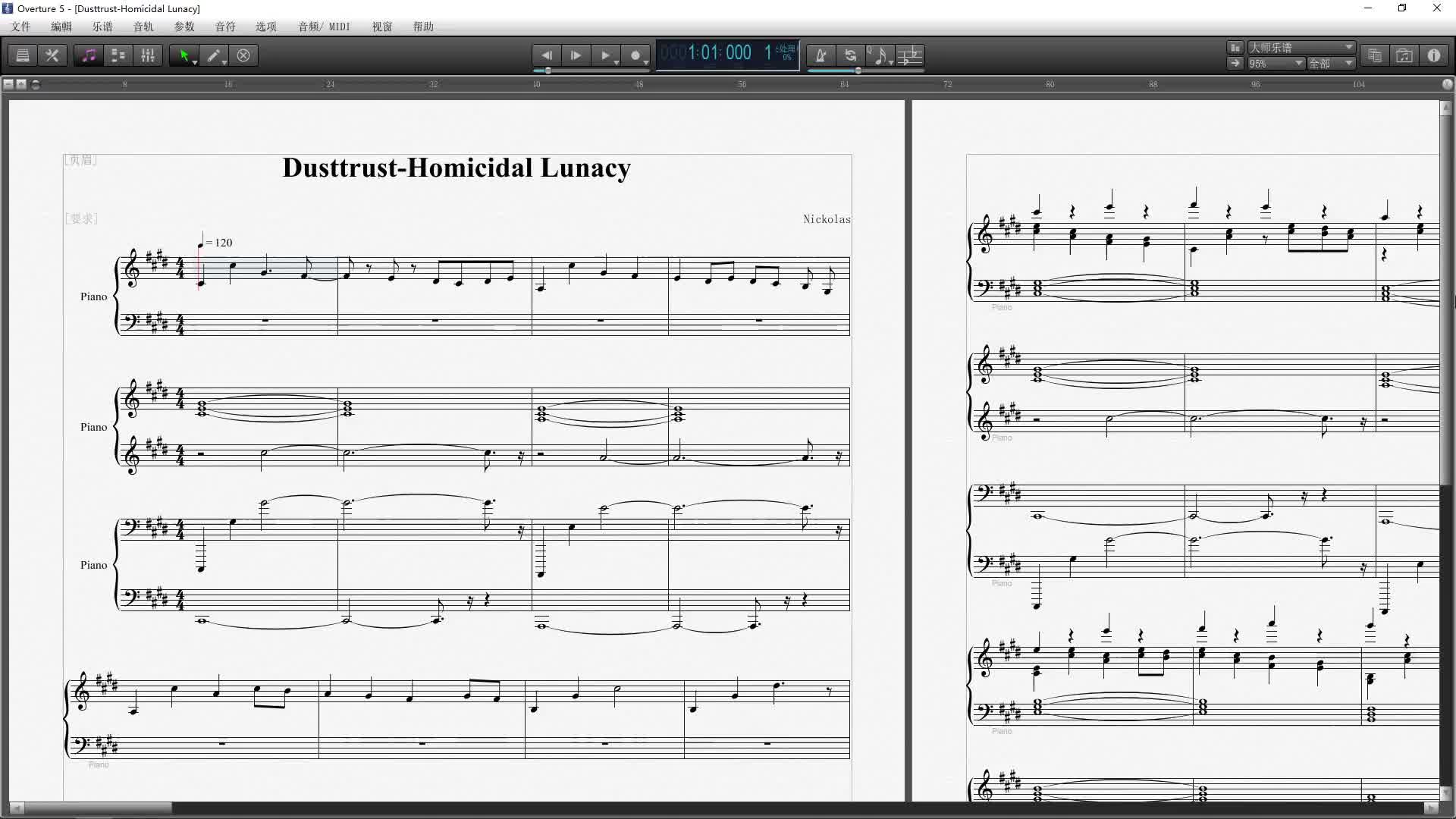Select the eraser circle-X tool
Image resolution: width=1456 pixels, height=819 pixels.
click(243, 55)
